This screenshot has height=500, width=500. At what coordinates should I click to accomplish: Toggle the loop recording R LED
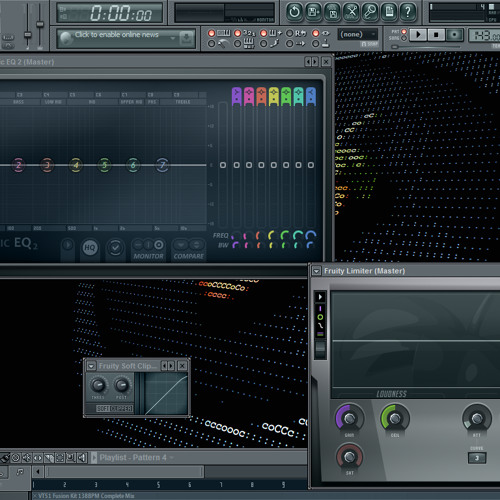[290, 33]
